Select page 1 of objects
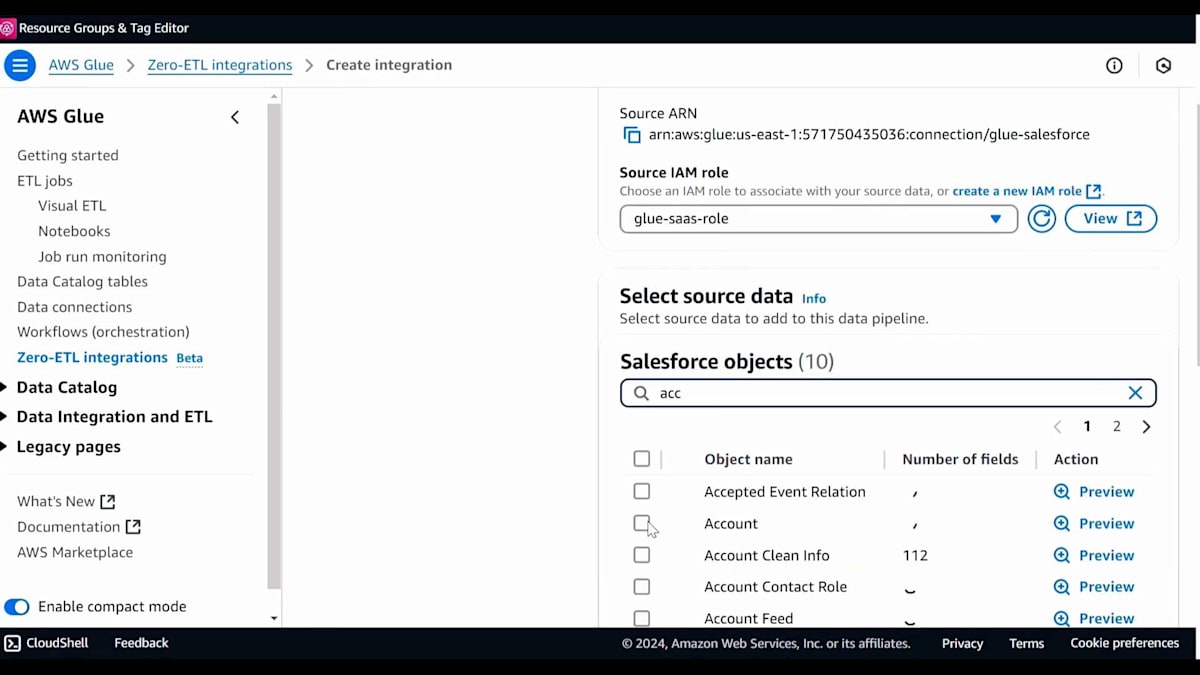Viewport: 1200px width, 675px height. coord(1087,427)
